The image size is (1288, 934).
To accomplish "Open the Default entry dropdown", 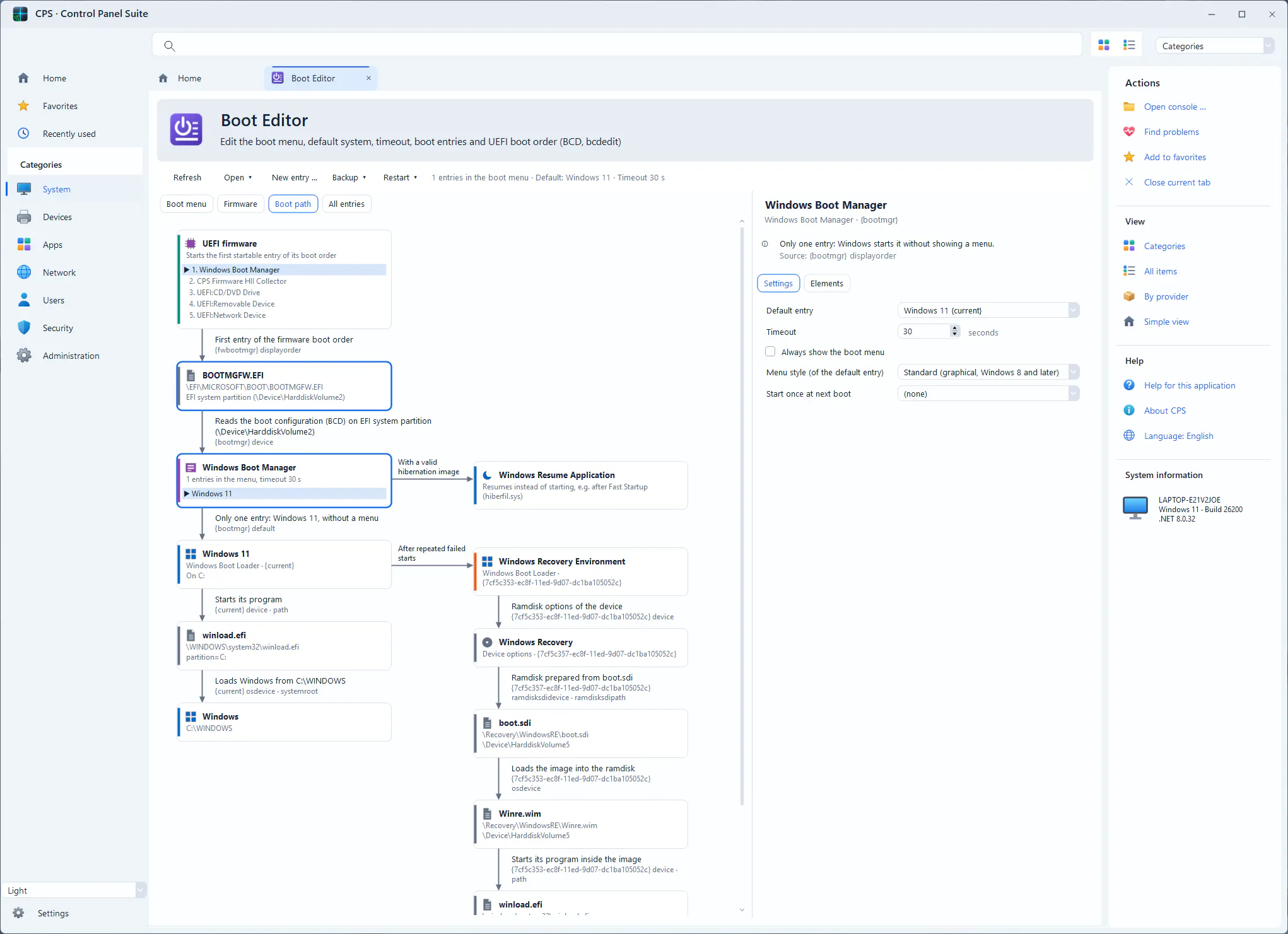I will (988, 310).
